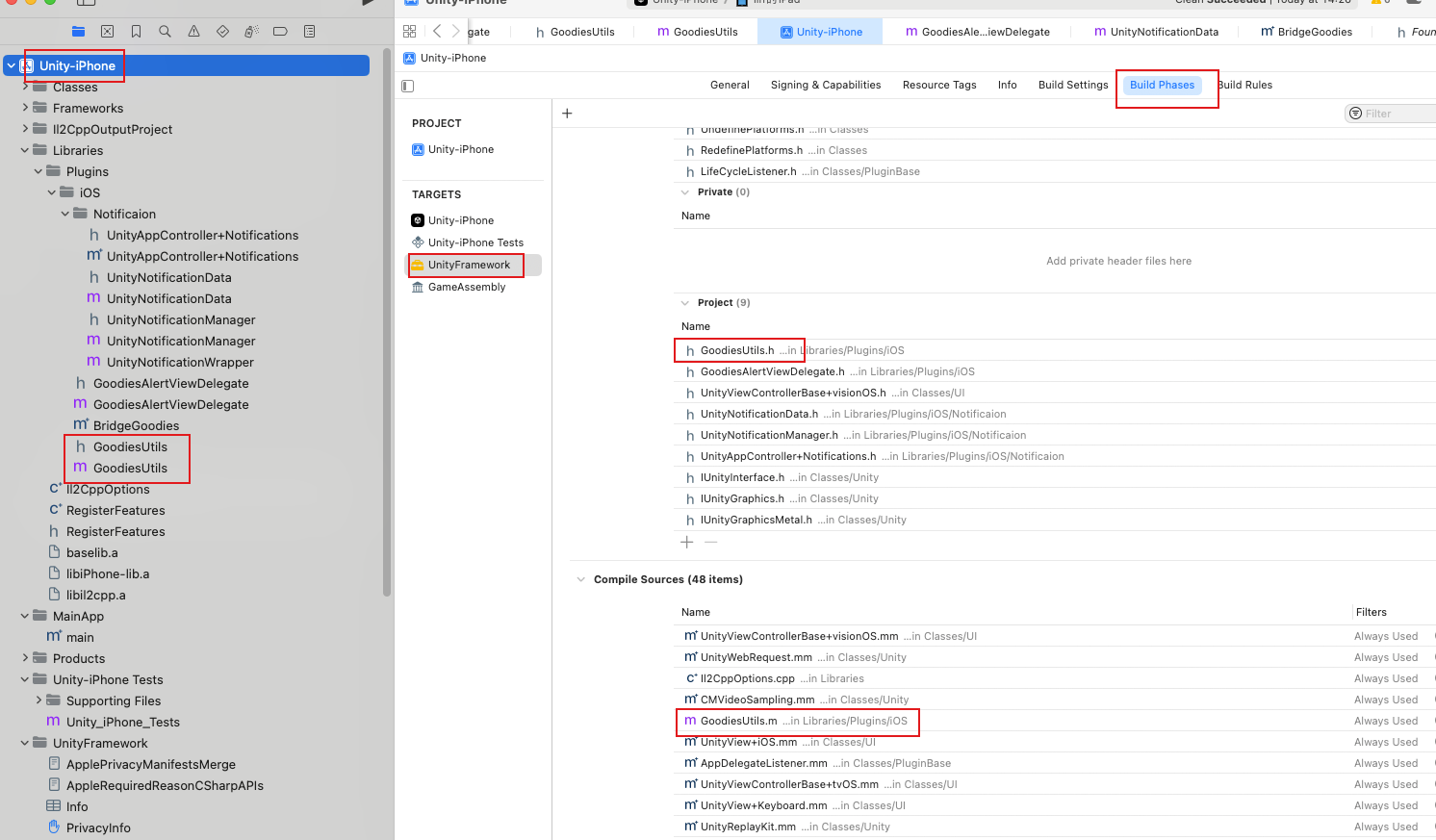Open the Find navigator magnifier icon
Image resolution: width=1436 pixels, height=840 pixels.
[x=166, y=32]
